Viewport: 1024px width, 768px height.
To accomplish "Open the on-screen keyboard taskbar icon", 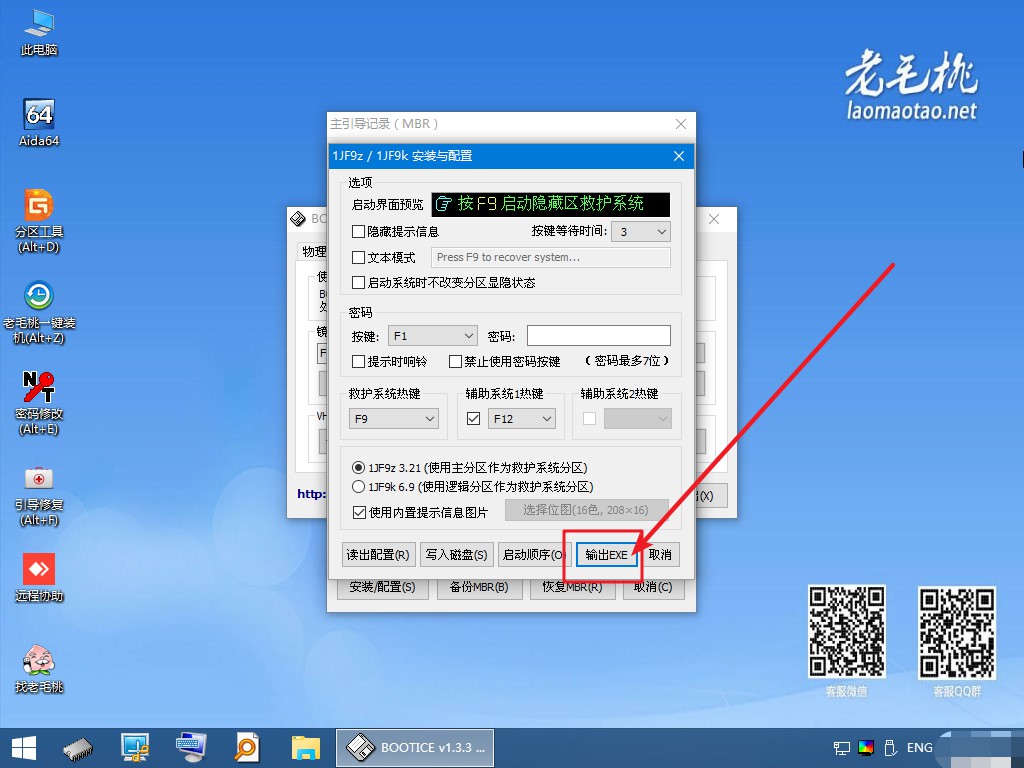I will pos(191,748).
